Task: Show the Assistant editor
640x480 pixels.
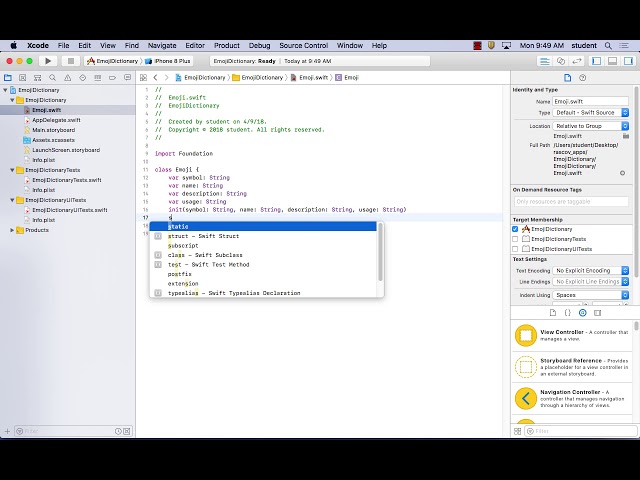Action: coord(561,61)
